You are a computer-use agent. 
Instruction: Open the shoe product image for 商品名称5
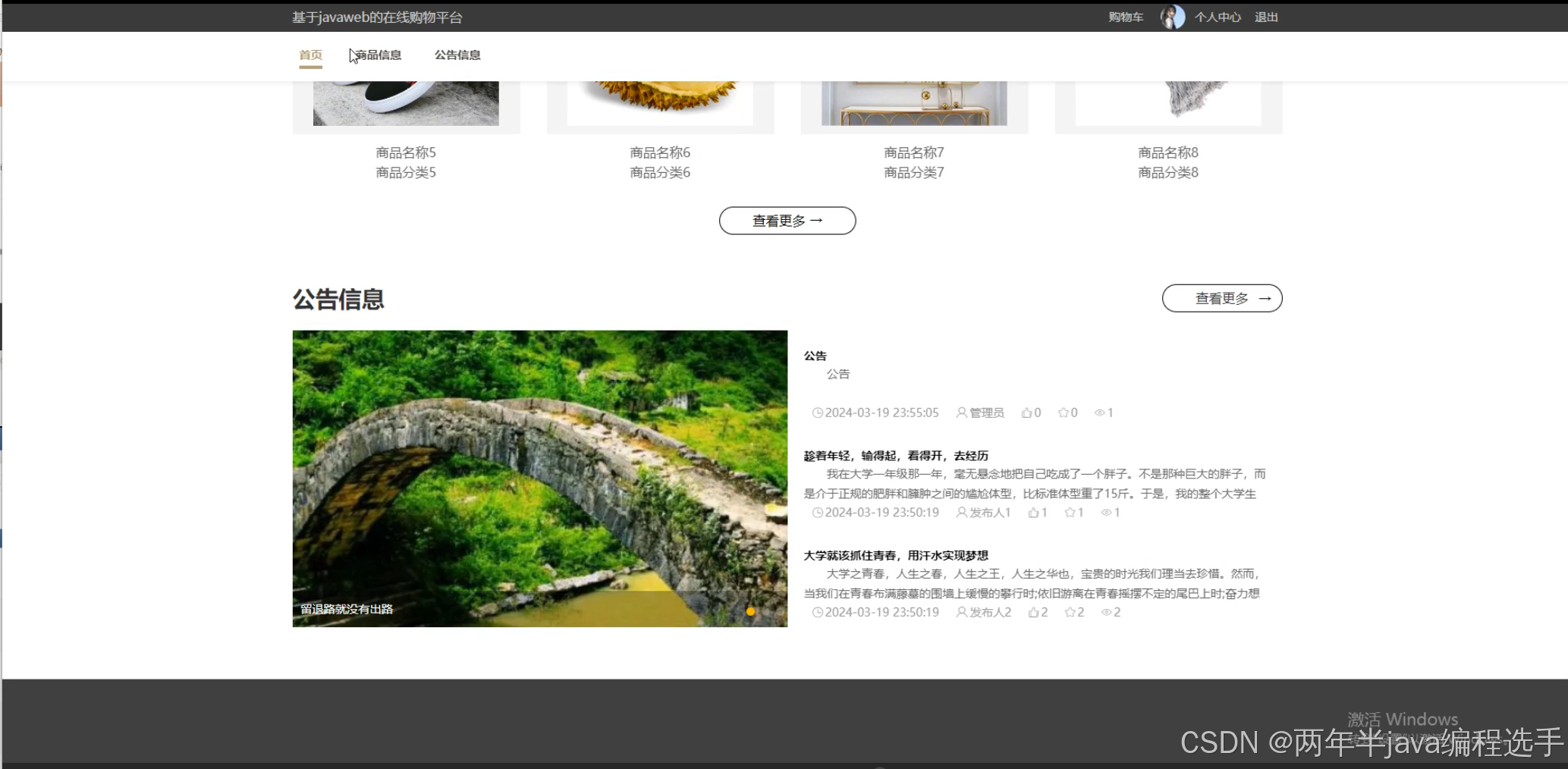pos(406,103)
